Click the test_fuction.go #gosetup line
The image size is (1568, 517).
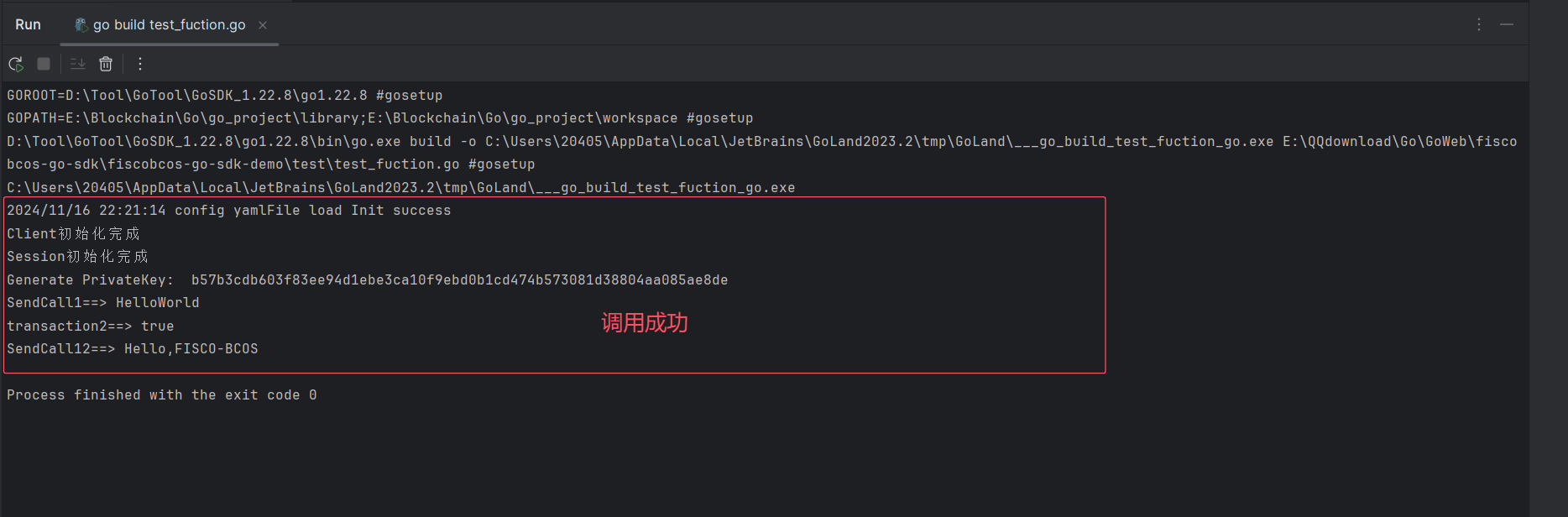[x=271, y=164]
